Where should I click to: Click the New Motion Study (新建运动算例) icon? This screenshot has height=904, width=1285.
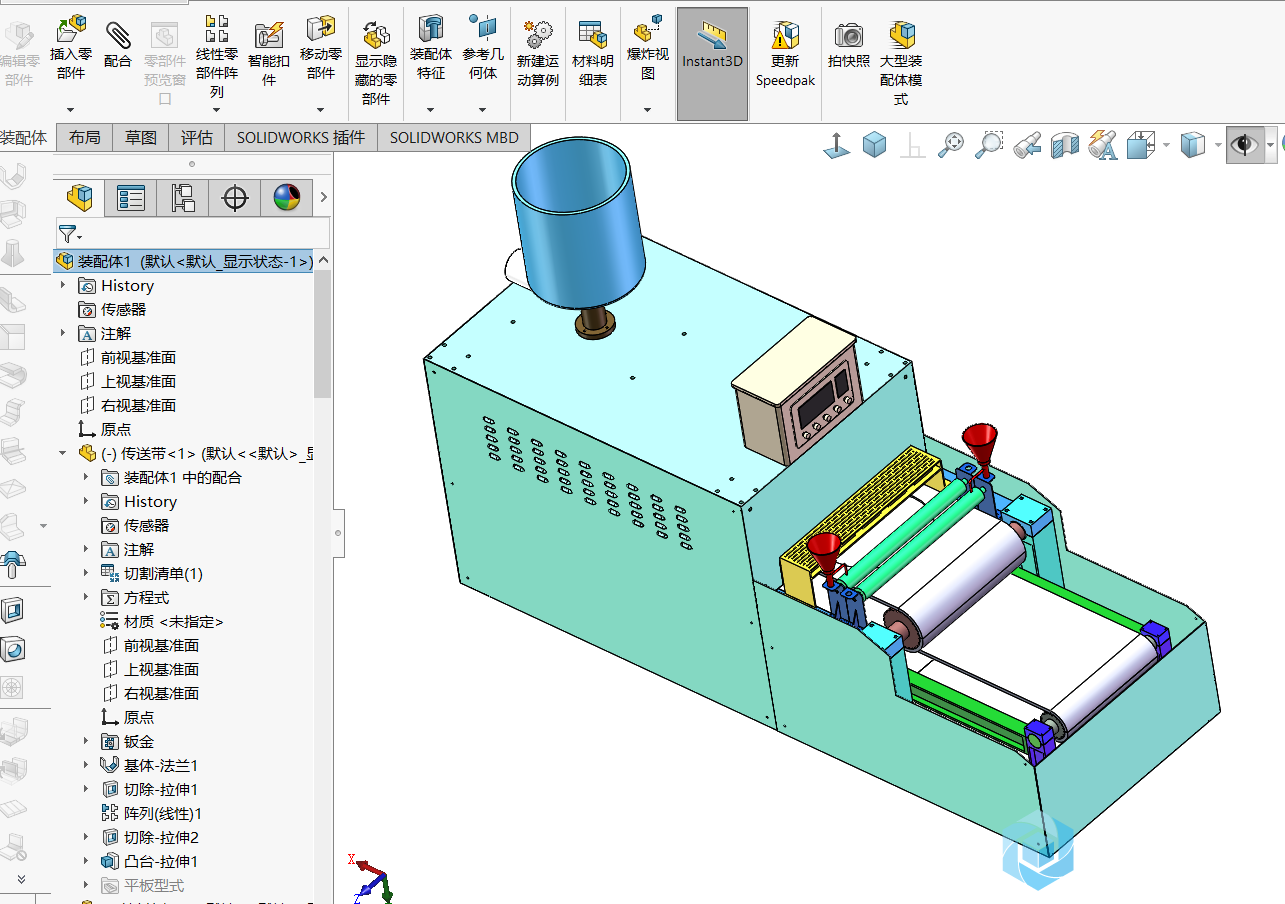pyautogui.click(x=538, y=36)
